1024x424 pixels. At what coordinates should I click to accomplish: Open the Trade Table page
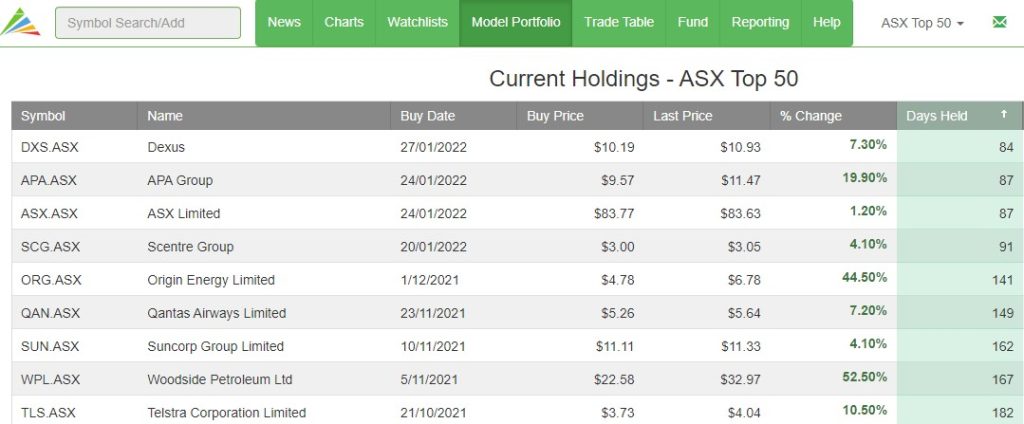coord(618,22)
